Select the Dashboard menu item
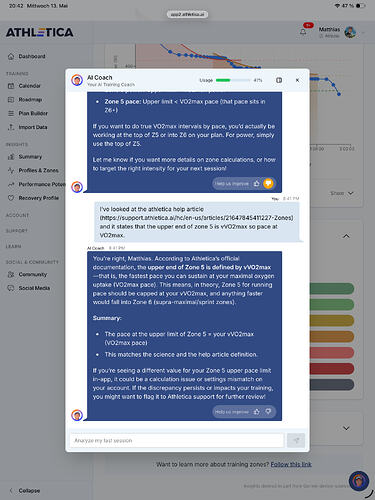Image resolution: width=375 pixels, height=500 pixels. click(32, 56)
